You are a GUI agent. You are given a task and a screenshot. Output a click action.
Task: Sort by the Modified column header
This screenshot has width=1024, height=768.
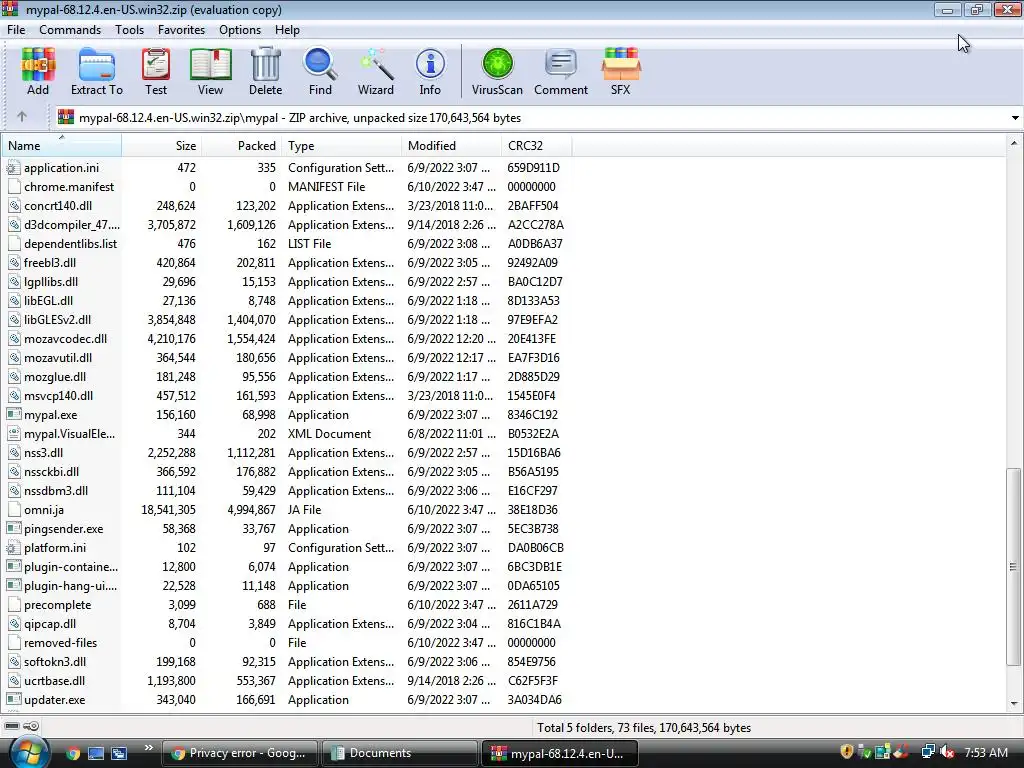pyautogui.click(x=451, y=146)
